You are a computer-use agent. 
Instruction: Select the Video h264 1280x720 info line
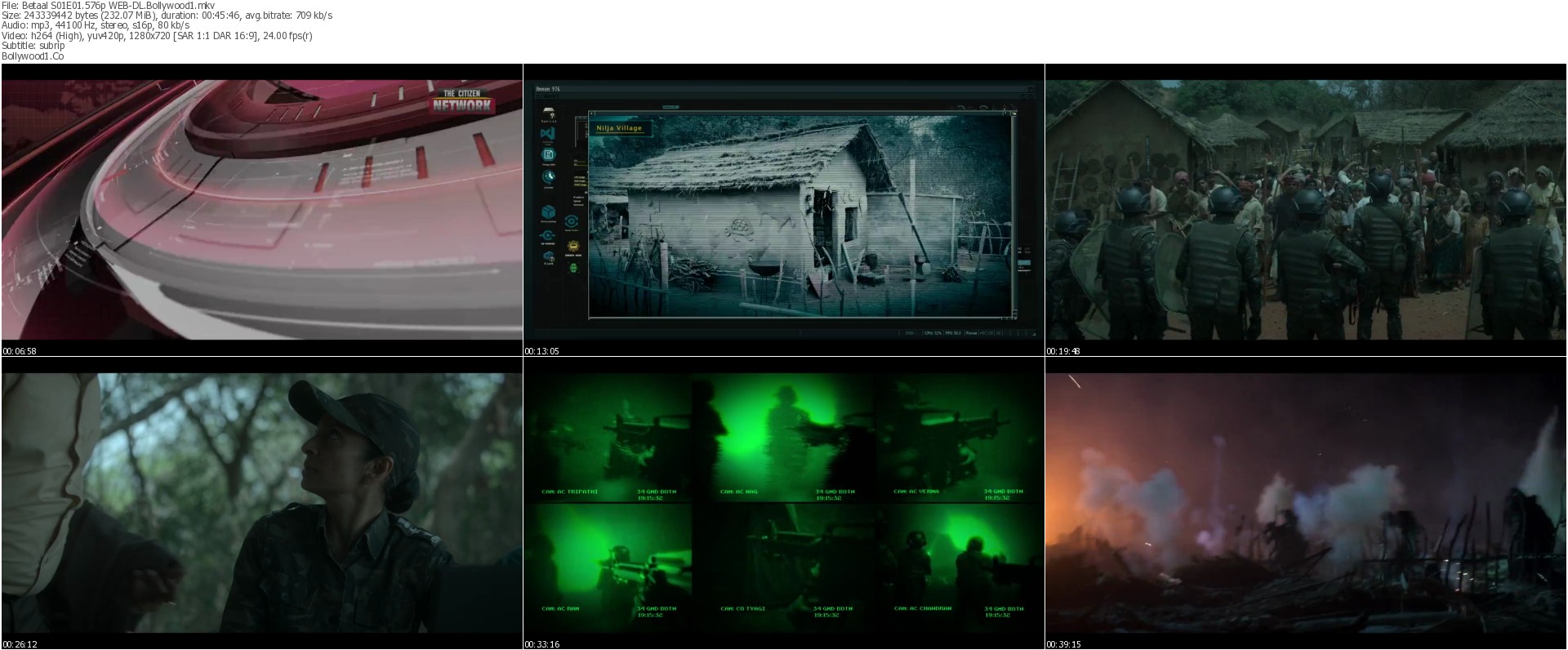(x=157, y=36)
